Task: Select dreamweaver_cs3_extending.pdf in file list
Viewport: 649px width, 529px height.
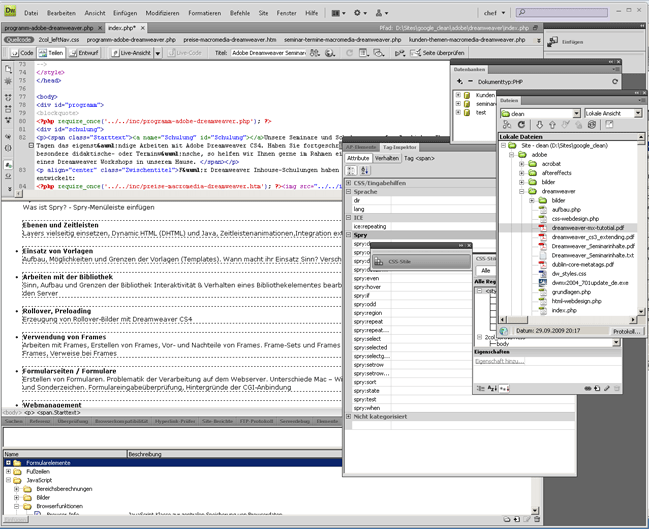Action: (x=592, y=237)
